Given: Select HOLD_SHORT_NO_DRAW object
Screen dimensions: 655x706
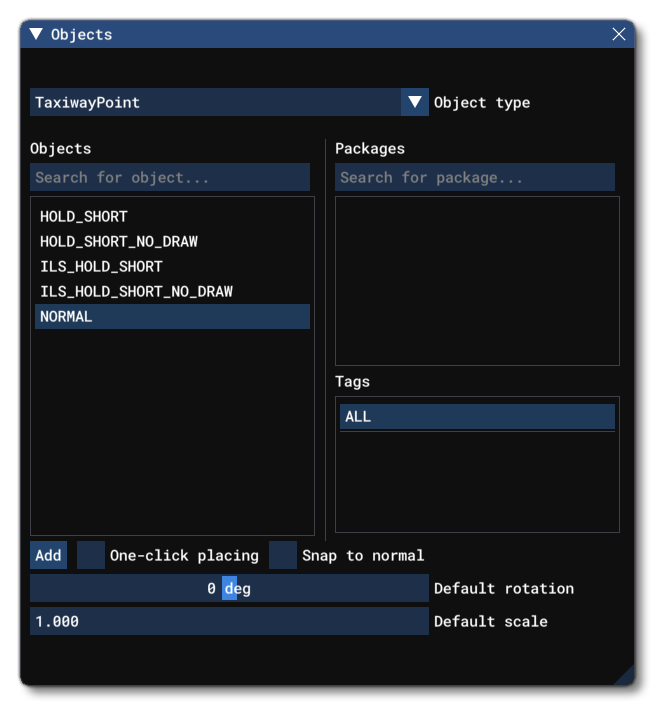Looking at the screenshot, I should [118, 241].
